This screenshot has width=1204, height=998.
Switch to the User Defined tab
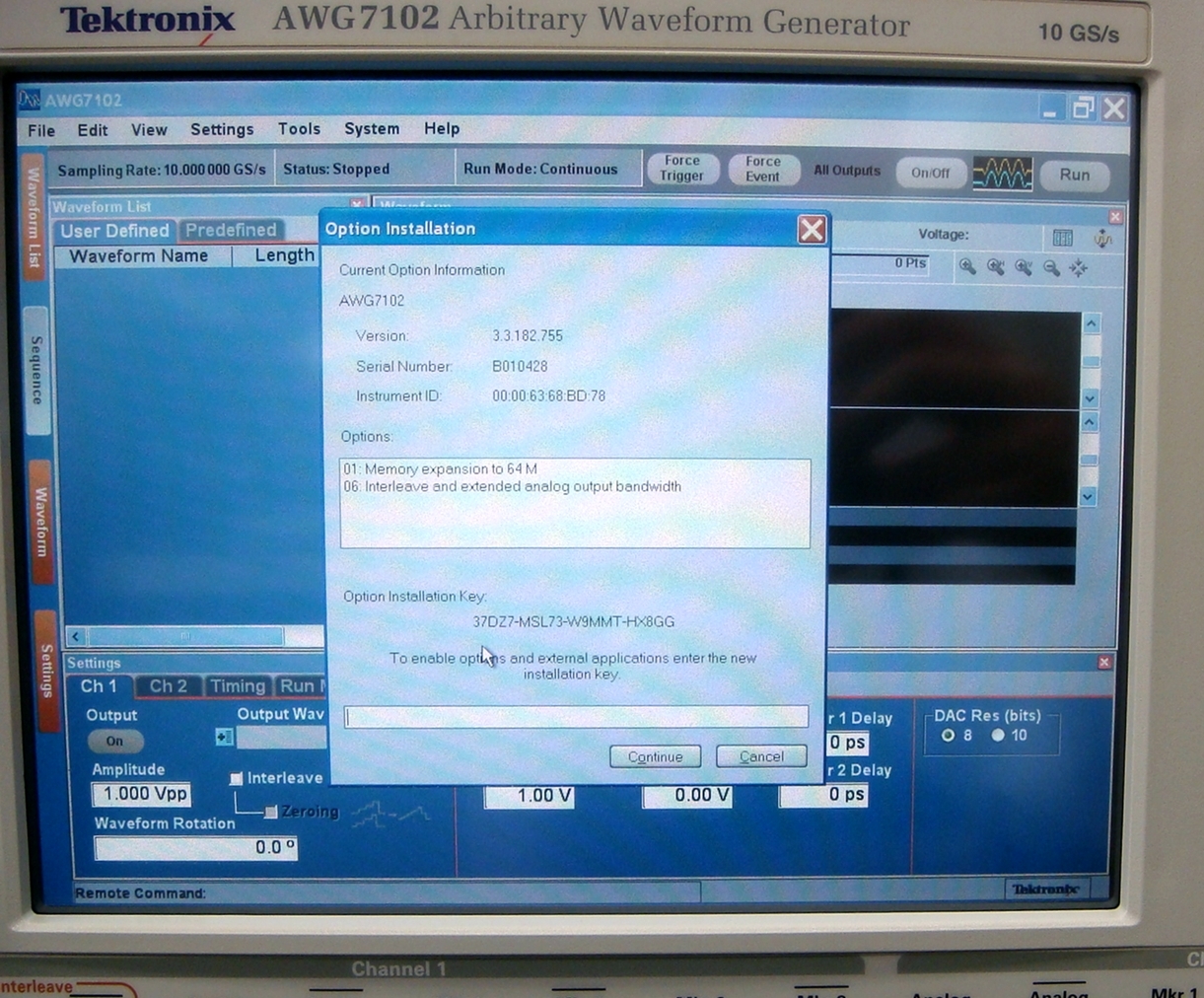click(114, 231)
